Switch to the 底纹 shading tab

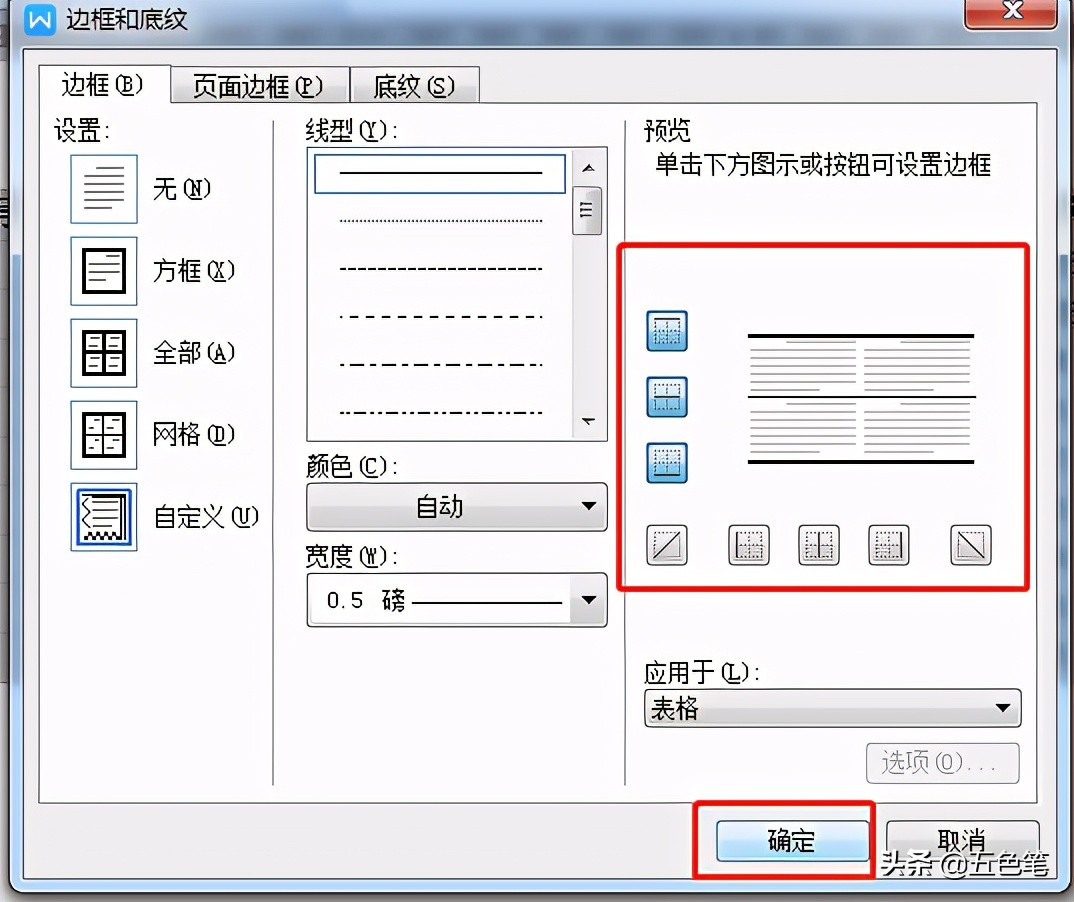[x=414, y=86]
